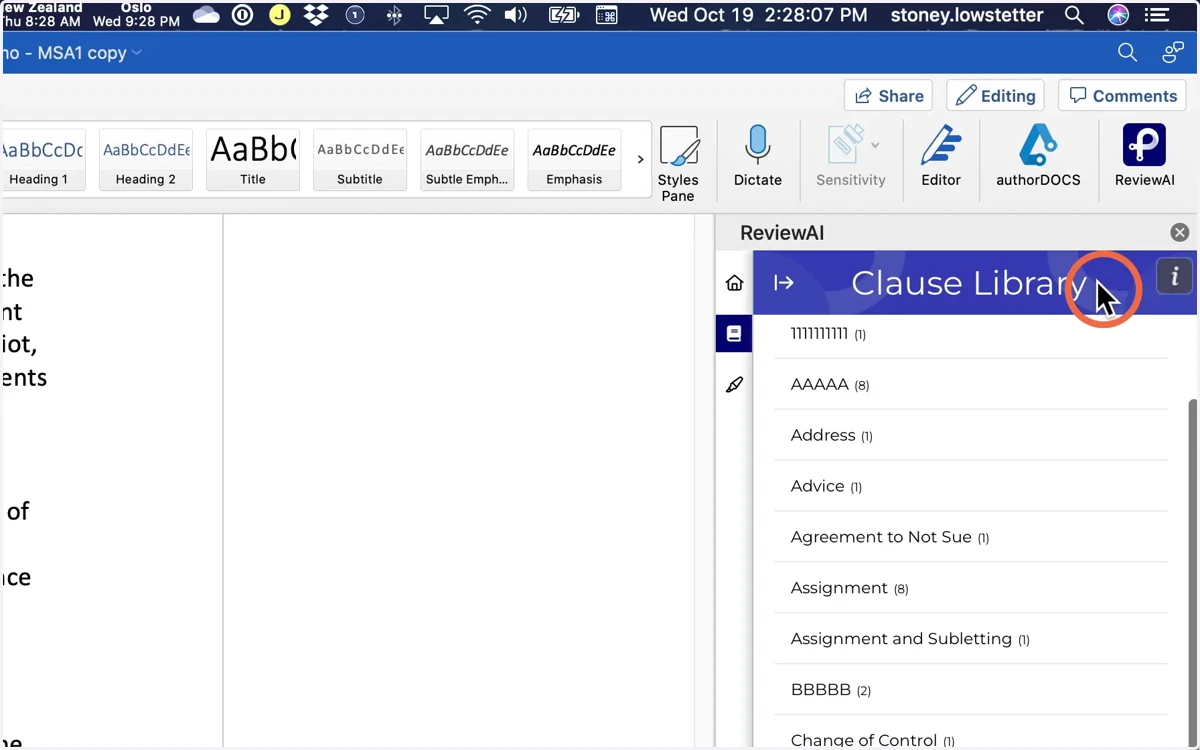Apply the Heading 2 style

[146, 159]
